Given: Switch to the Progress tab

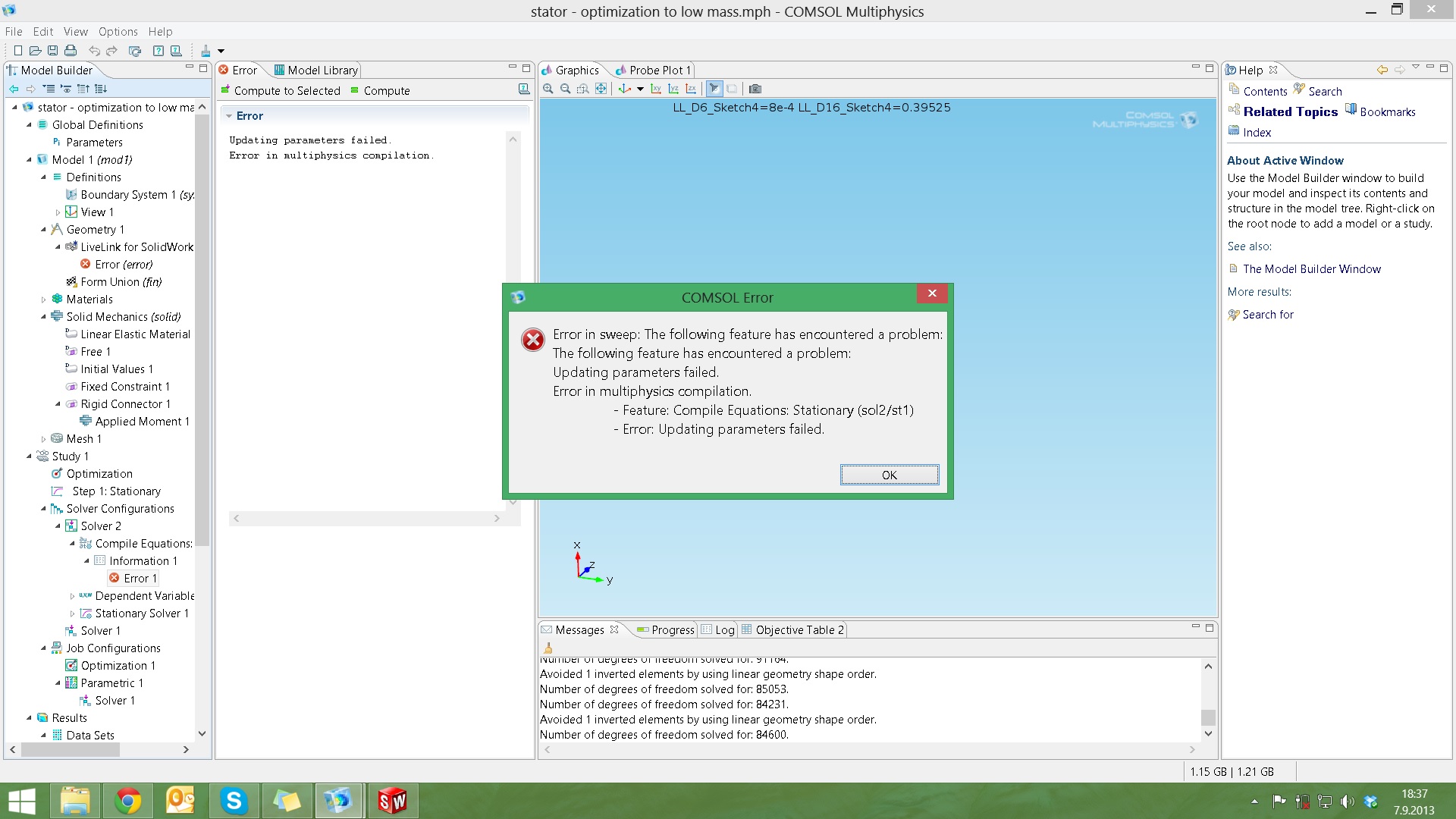Looking at the screenshot, I should (x=665, y=629).
